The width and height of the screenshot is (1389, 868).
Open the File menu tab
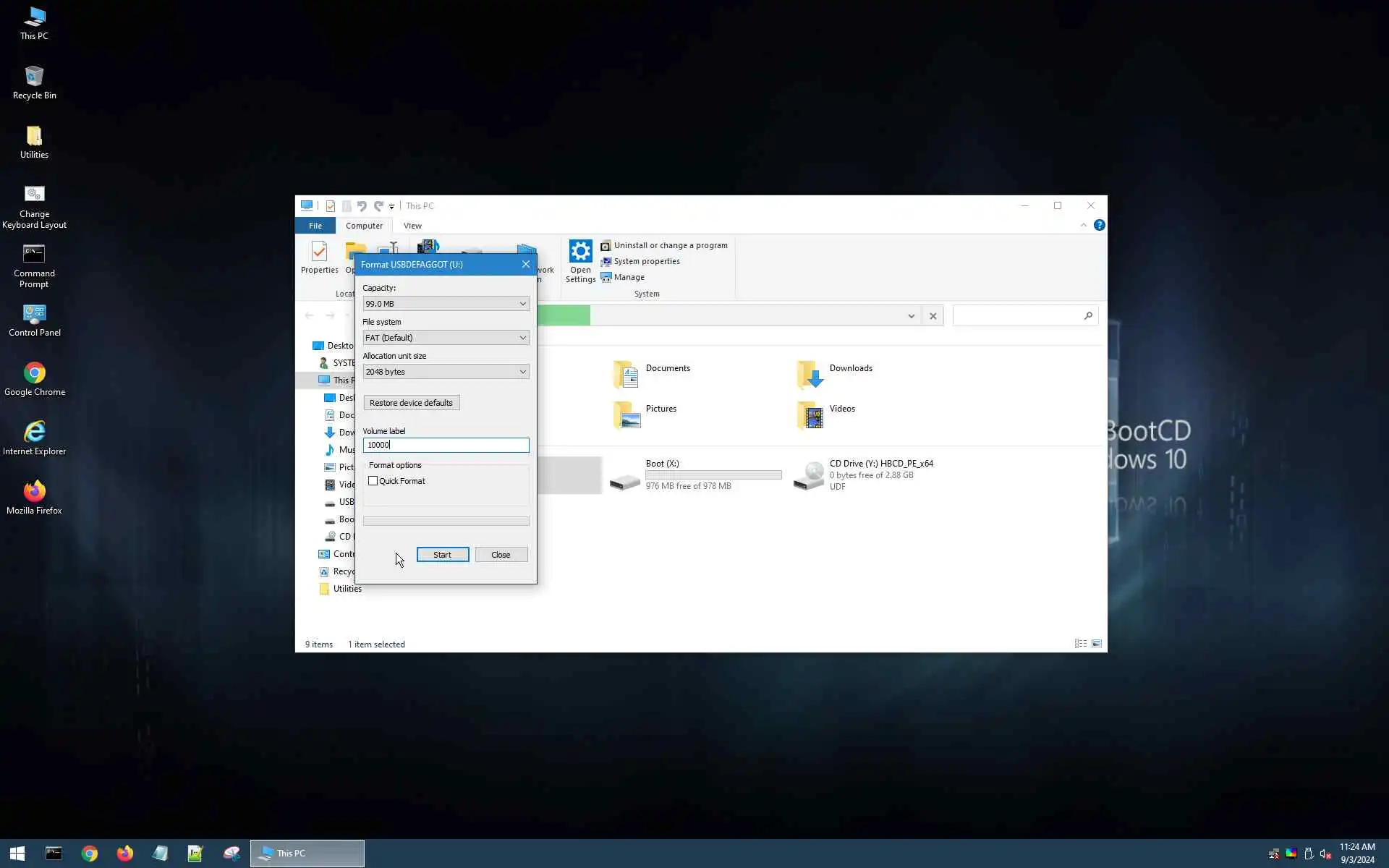pyautogui.click(x=315, y=226)
